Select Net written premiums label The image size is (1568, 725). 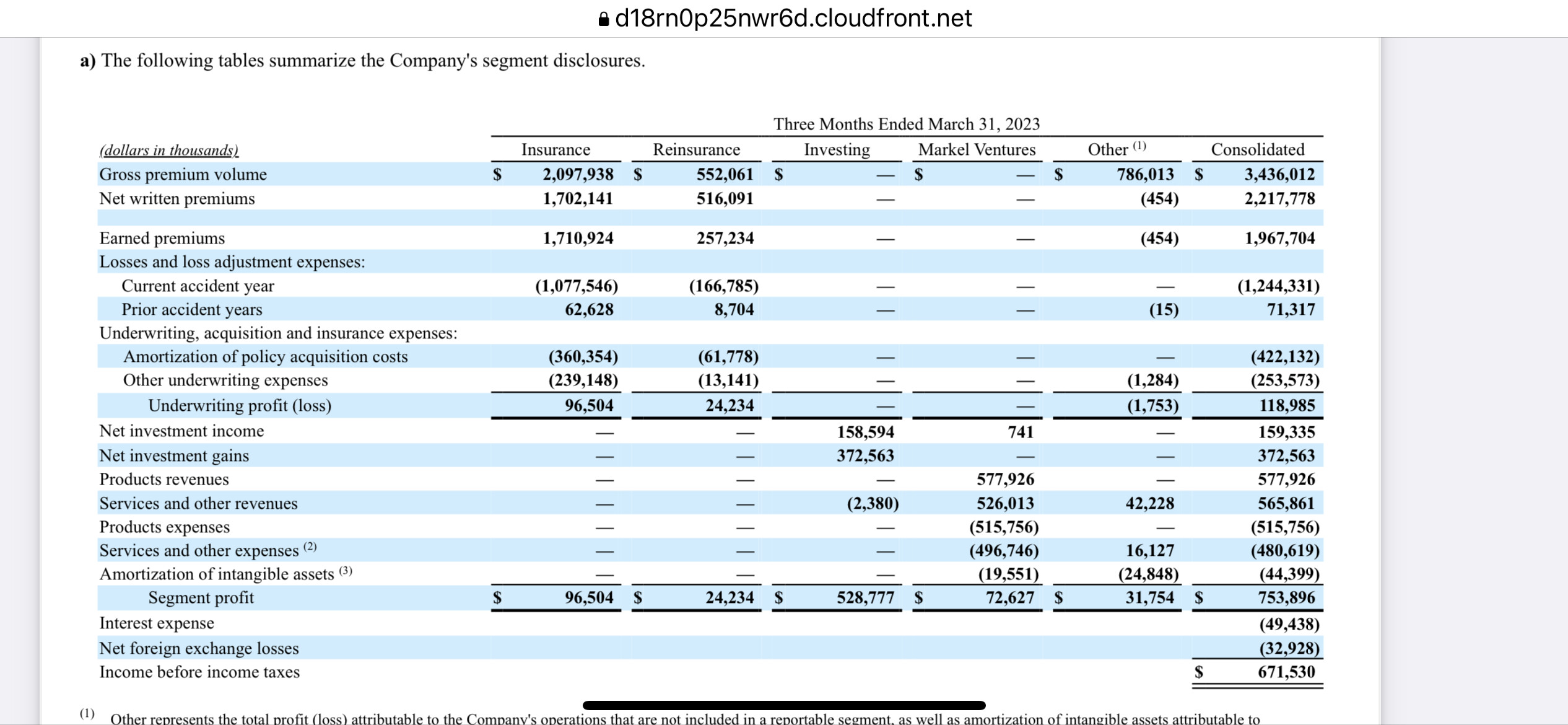click(177, 198)
